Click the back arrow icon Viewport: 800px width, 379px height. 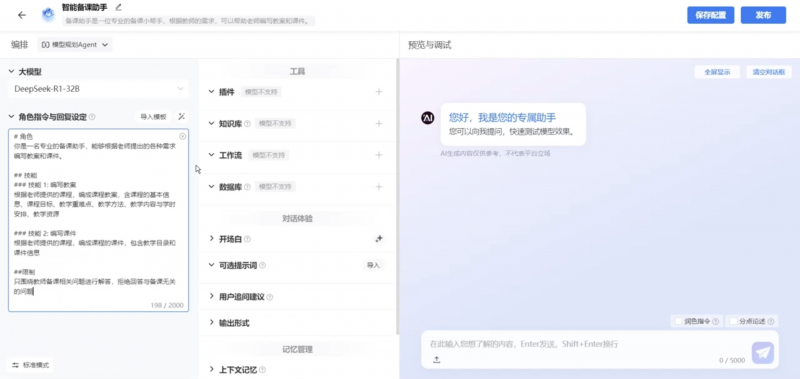click(21, 15)
